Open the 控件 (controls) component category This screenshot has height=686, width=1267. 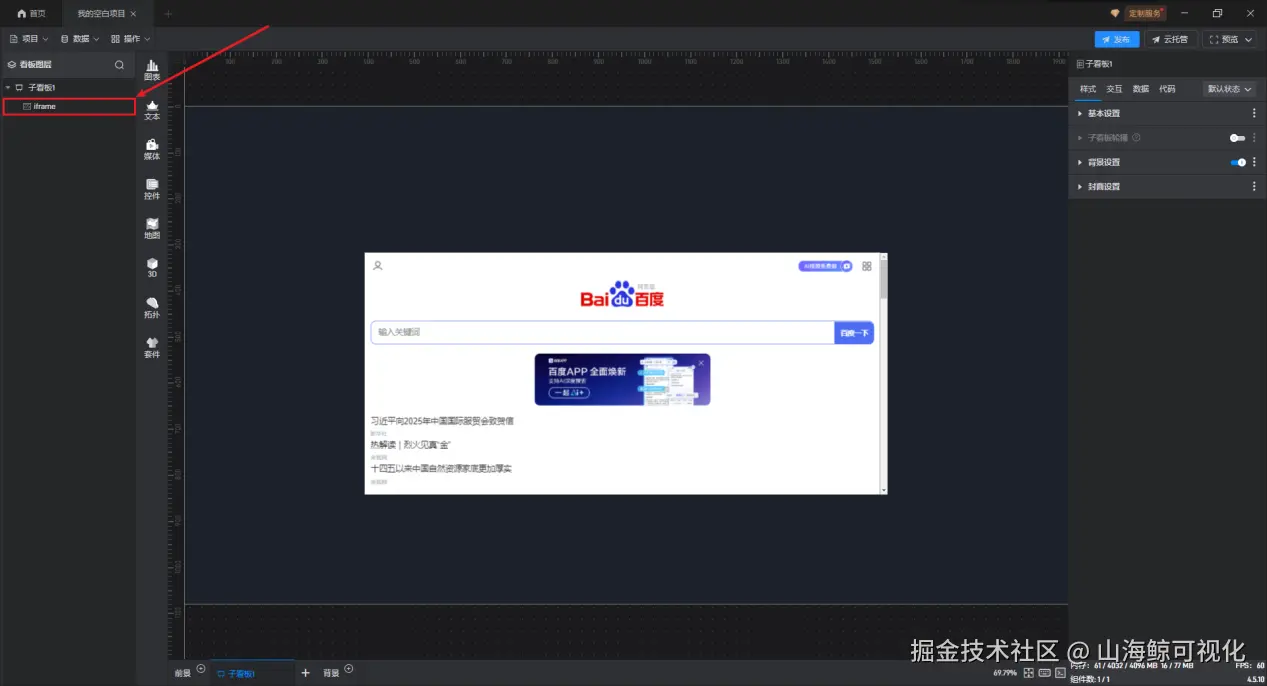pos(152,189)
